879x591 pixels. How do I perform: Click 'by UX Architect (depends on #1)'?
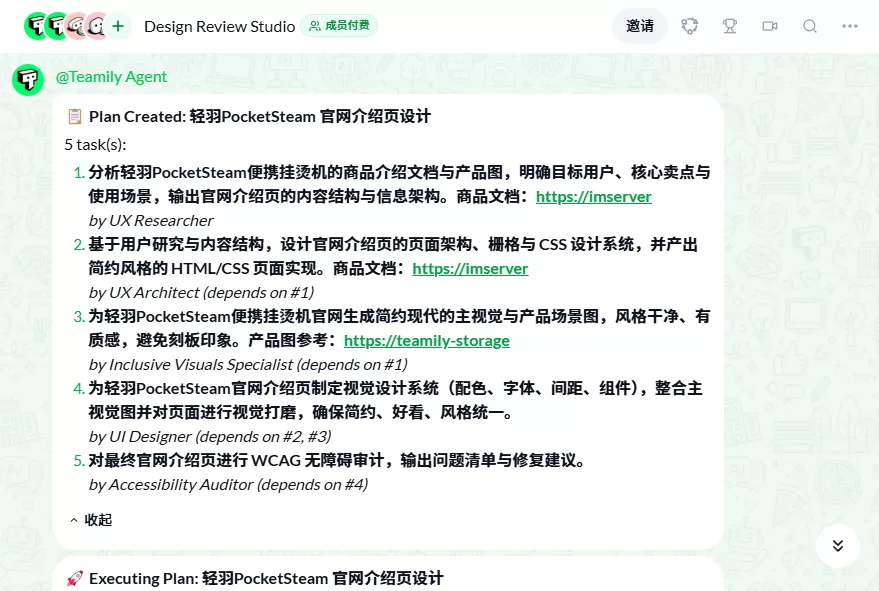pos(201,292)
